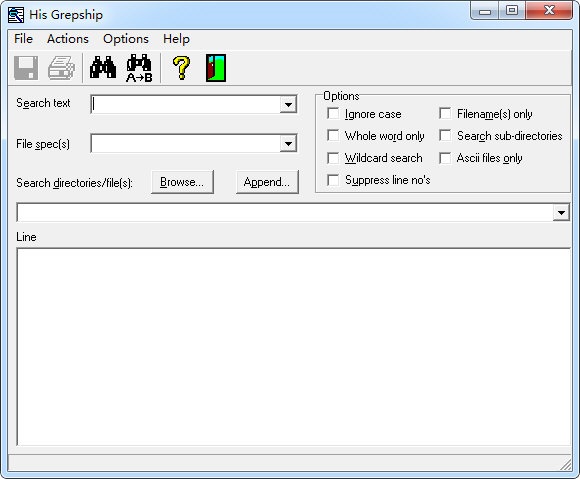This screenshot has width=580, height=479.
Task: Click inside the search directories path field
Action: 285,213
